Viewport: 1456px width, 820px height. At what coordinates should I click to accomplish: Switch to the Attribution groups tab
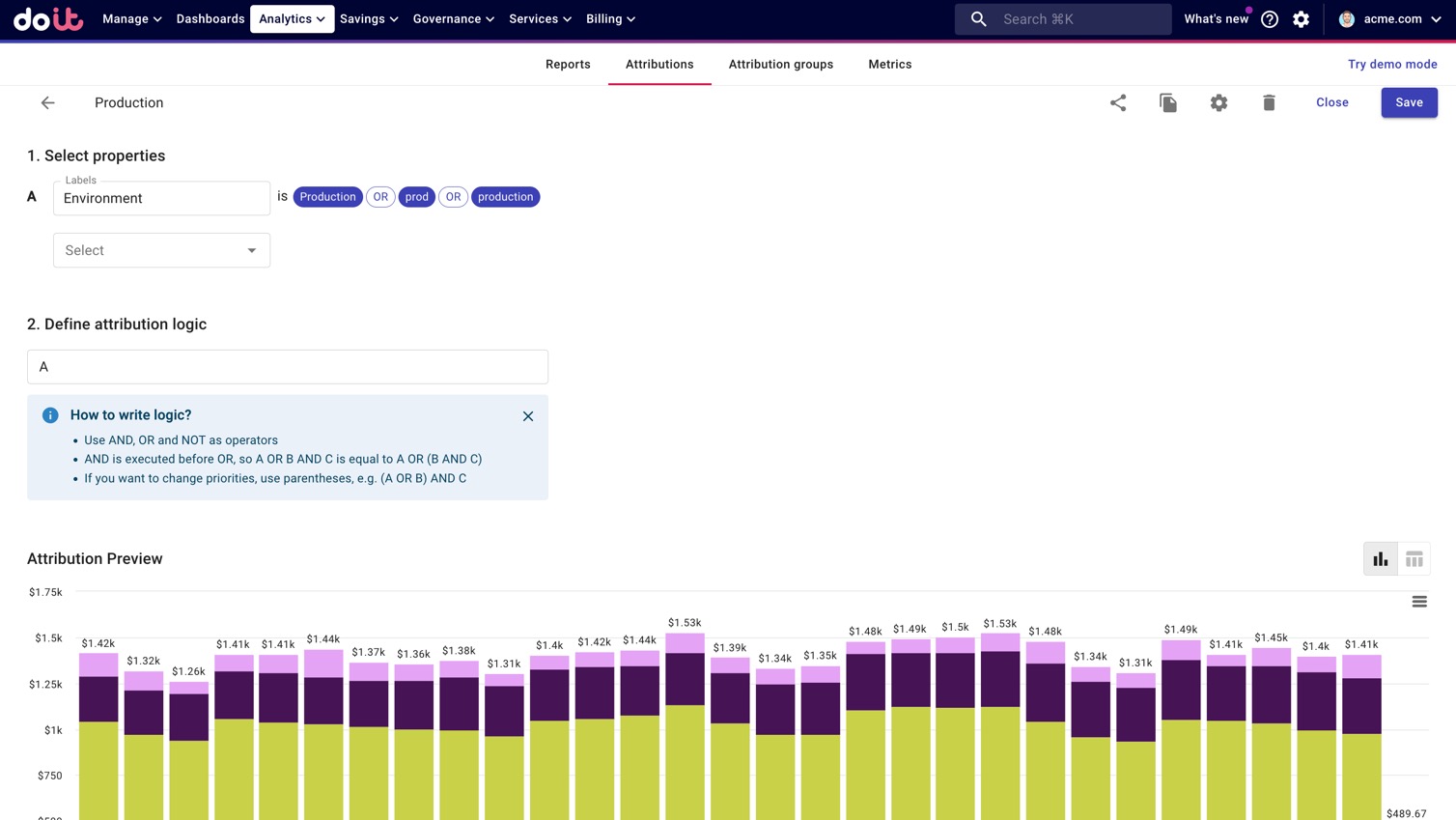coord(780,65)
